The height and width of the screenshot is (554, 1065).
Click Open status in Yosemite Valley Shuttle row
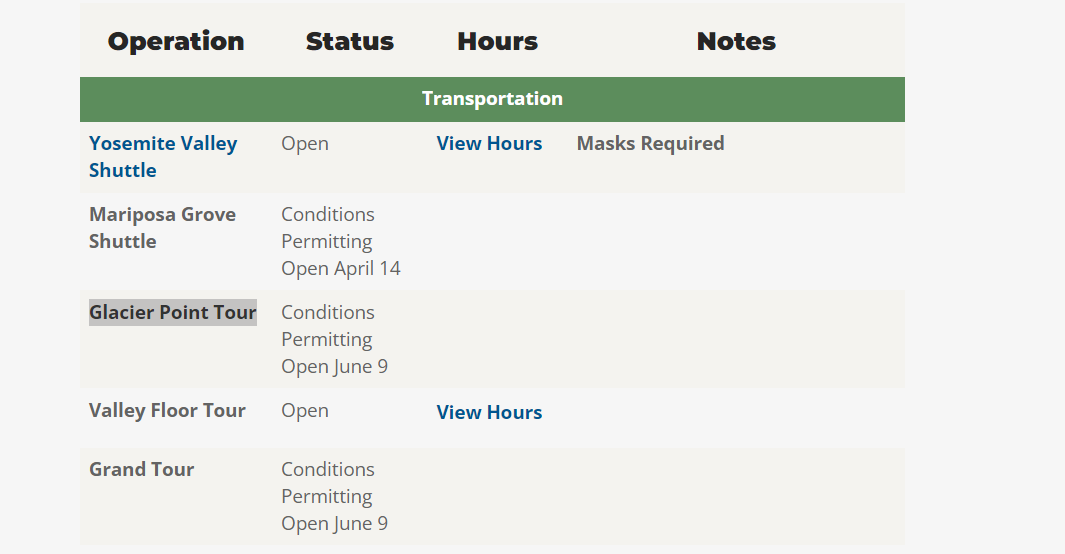pos(305,144)
